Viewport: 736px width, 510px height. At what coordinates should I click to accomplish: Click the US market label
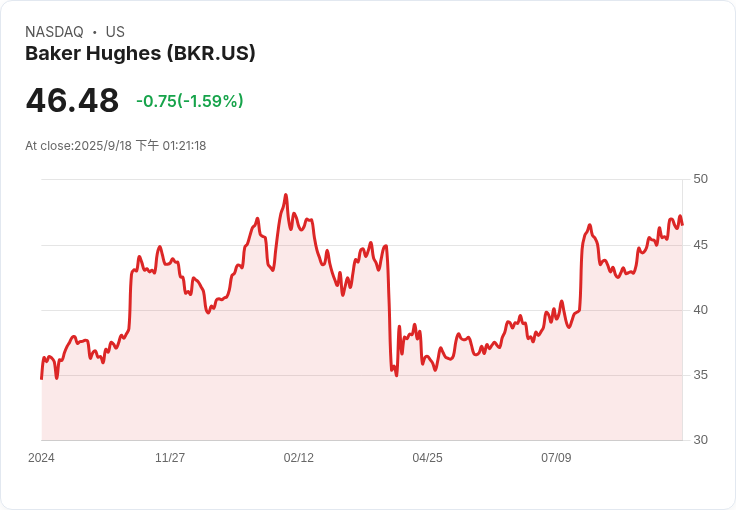(x=115, y=32)
